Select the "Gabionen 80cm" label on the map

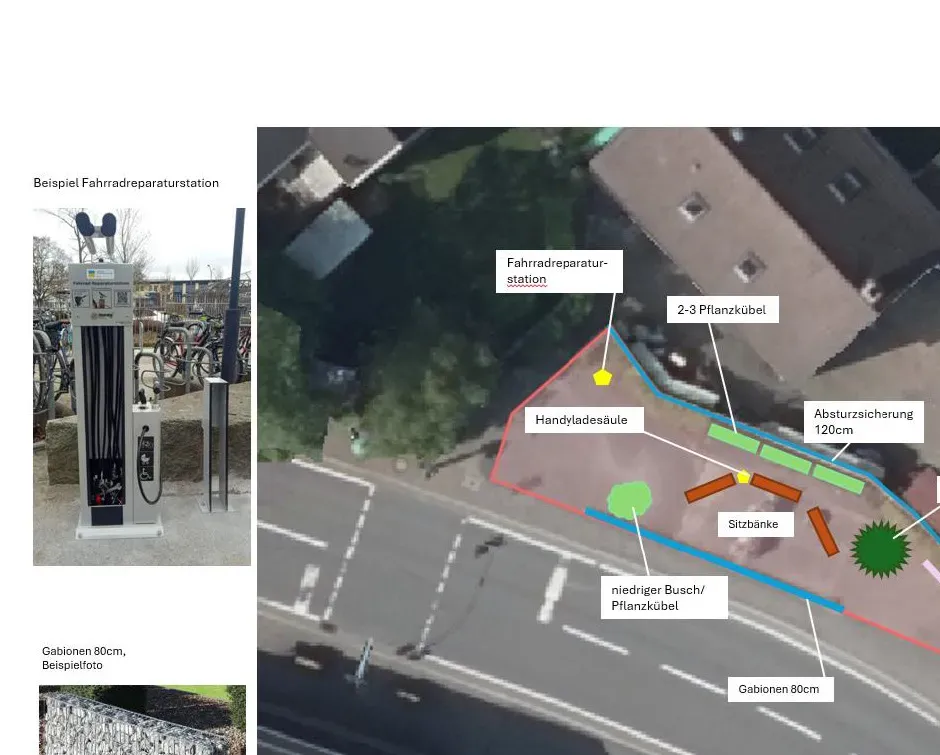(x=779, y=689)
